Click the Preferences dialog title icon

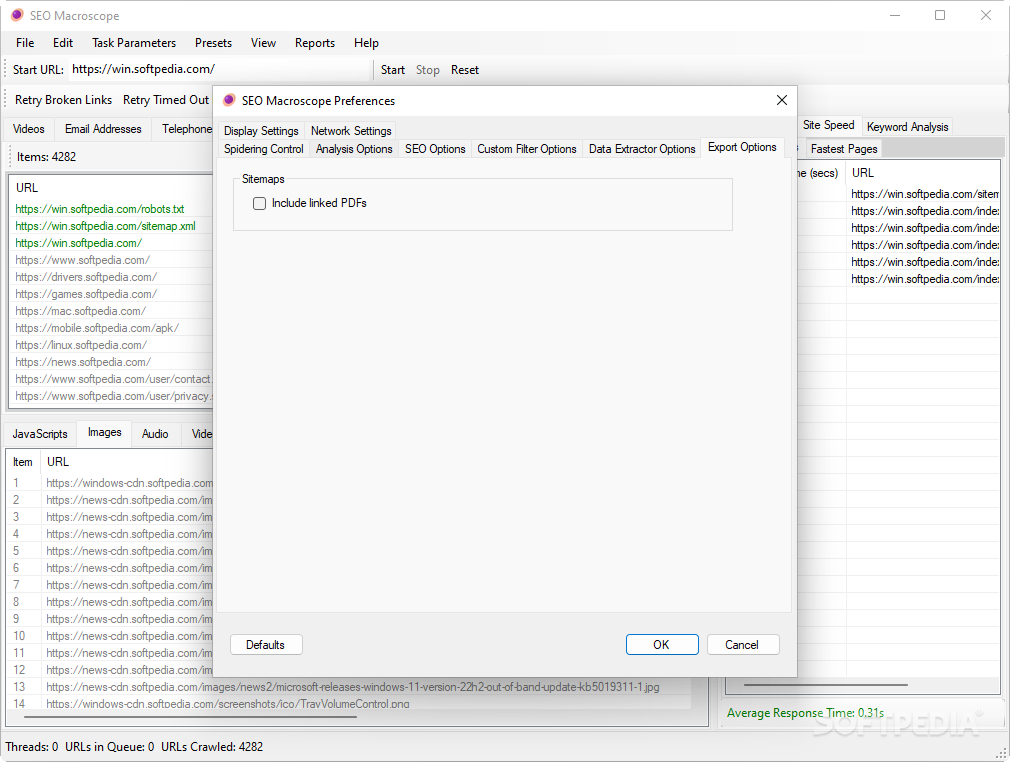(x=229, y=100)
